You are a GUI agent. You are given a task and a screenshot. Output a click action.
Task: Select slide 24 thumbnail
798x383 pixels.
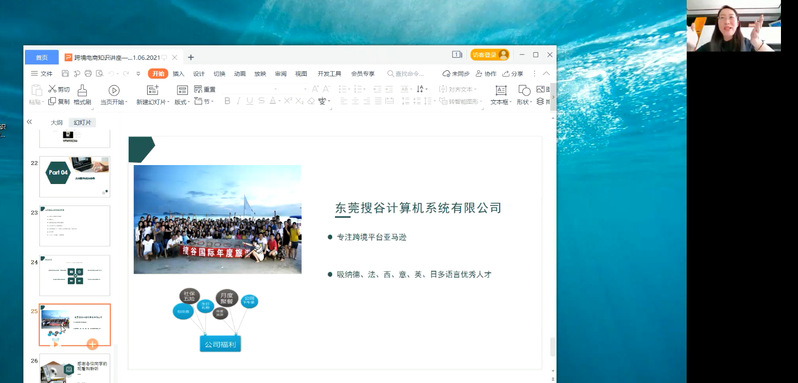tap(75, 275)
